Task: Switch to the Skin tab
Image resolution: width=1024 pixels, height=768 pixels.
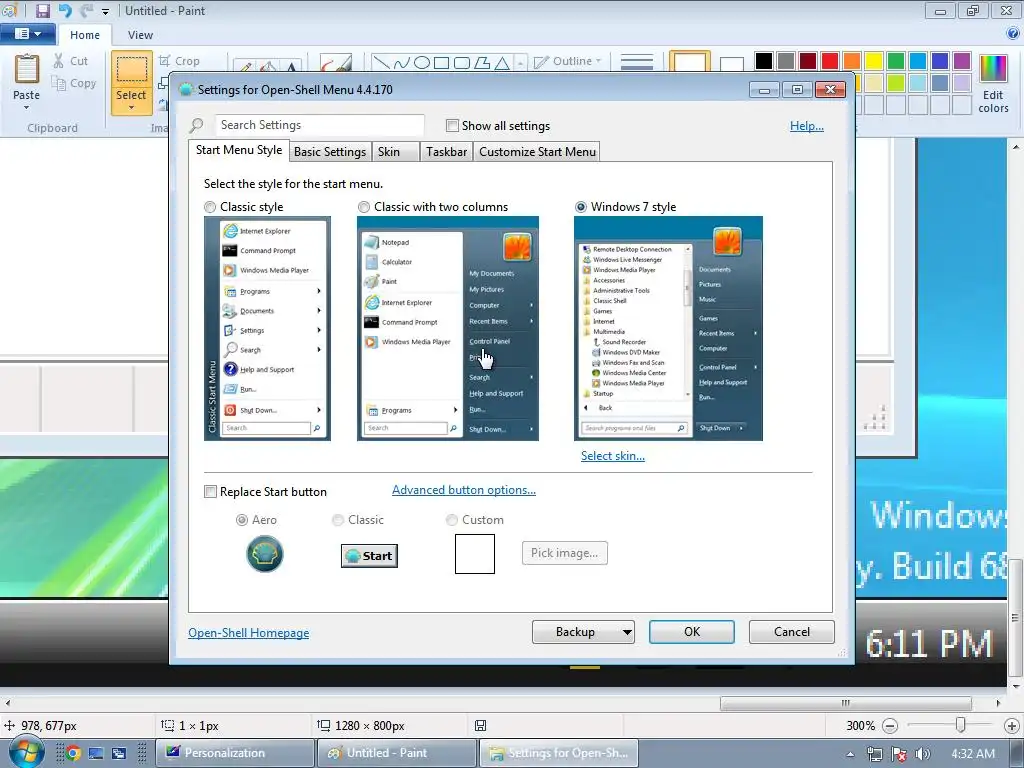Action: pyautogui.click(x=396, y=152)
